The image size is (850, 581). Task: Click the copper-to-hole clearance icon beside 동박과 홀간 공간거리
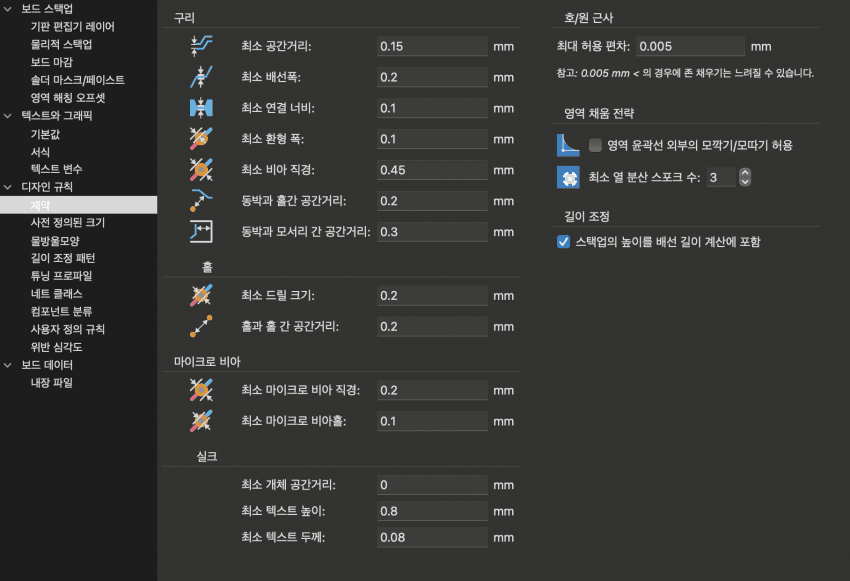click(x=201, y=201)
